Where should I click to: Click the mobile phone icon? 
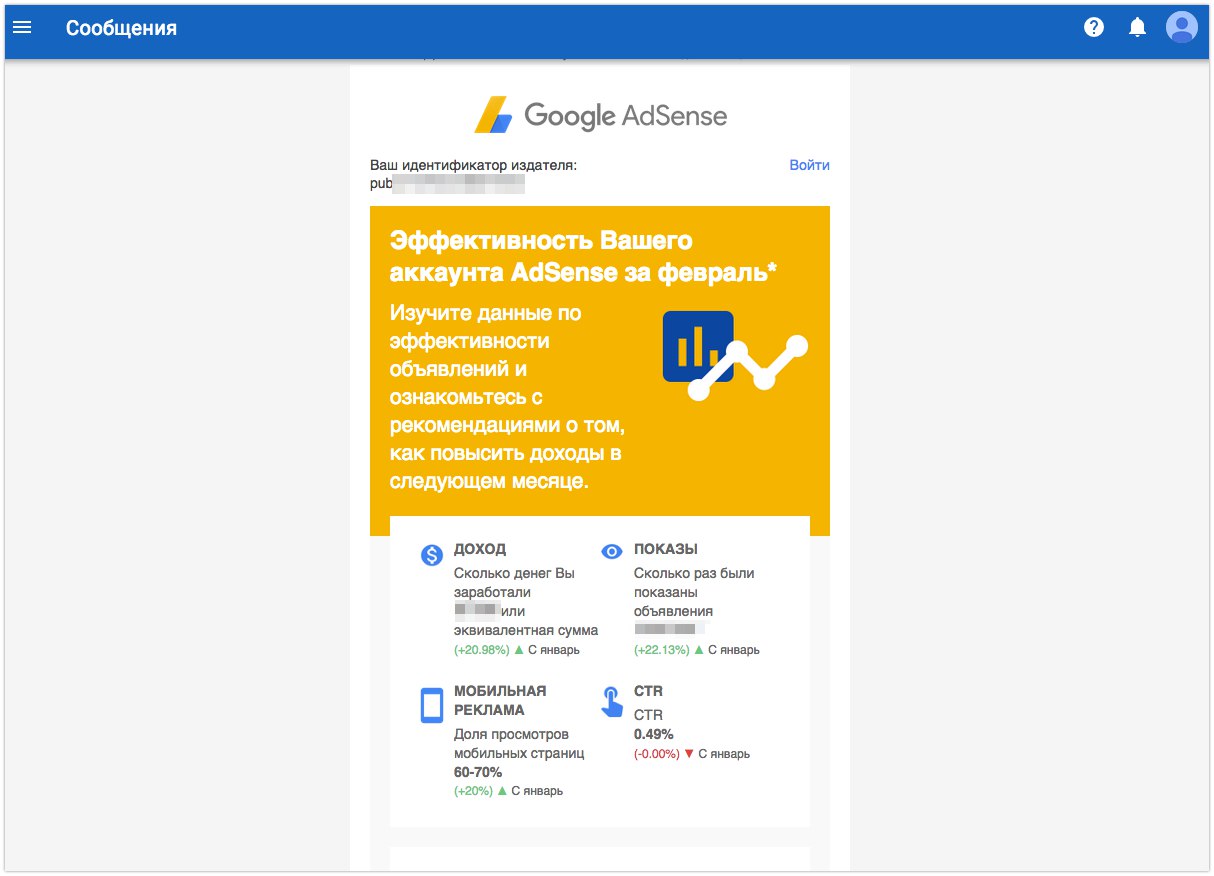(x=431, y=704)
